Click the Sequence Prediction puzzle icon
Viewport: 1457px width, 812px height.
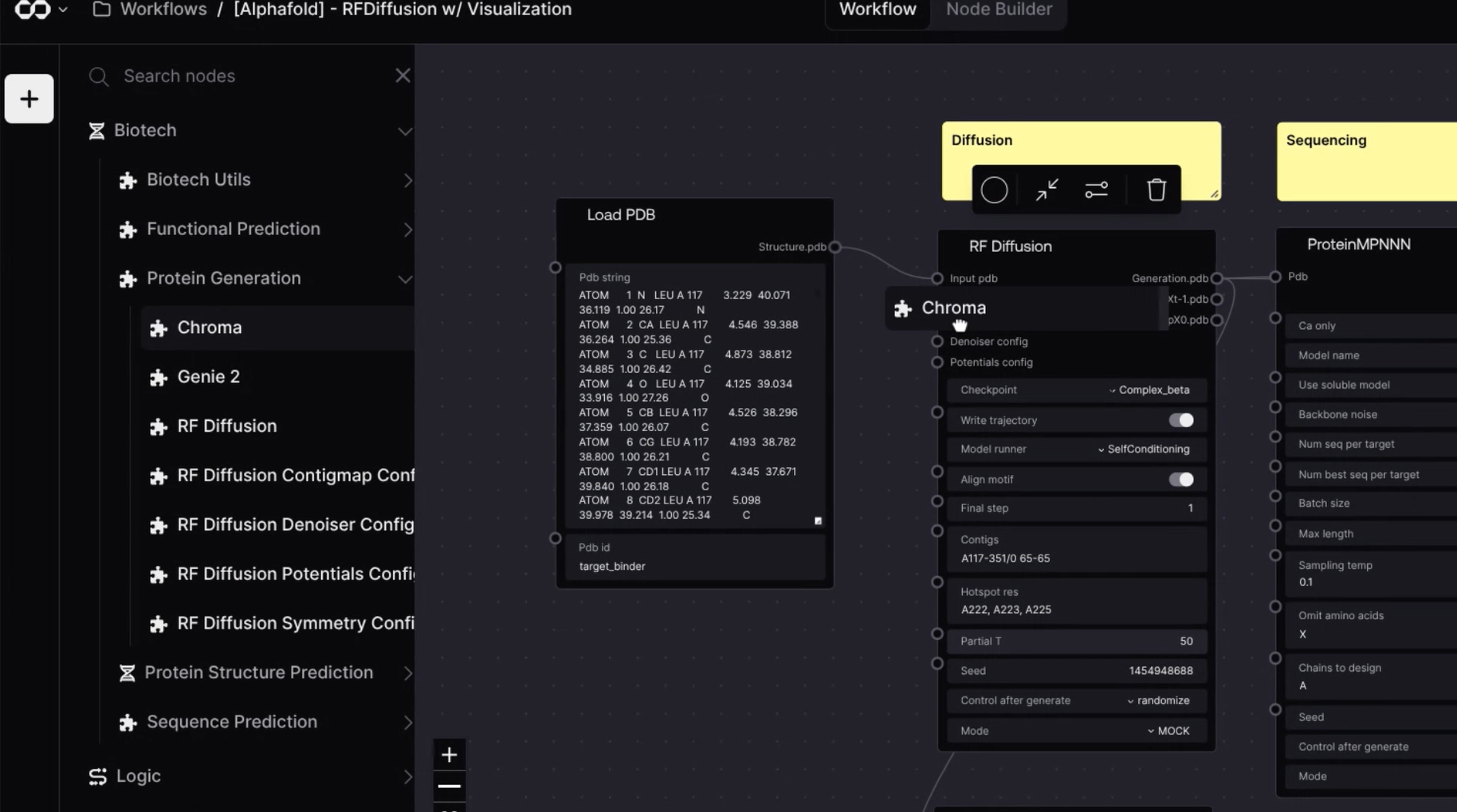click(128, 722)
